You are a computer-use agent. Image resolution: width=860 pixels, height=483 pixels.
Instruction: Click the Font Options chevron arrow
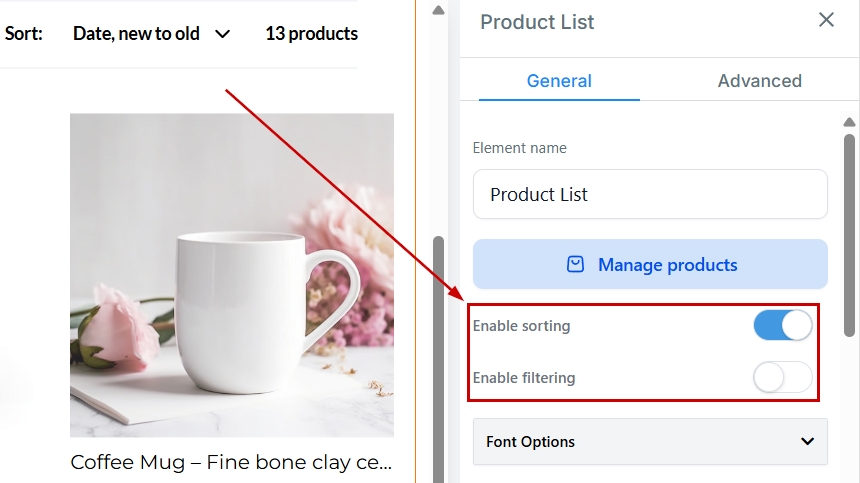coord(808,441)
